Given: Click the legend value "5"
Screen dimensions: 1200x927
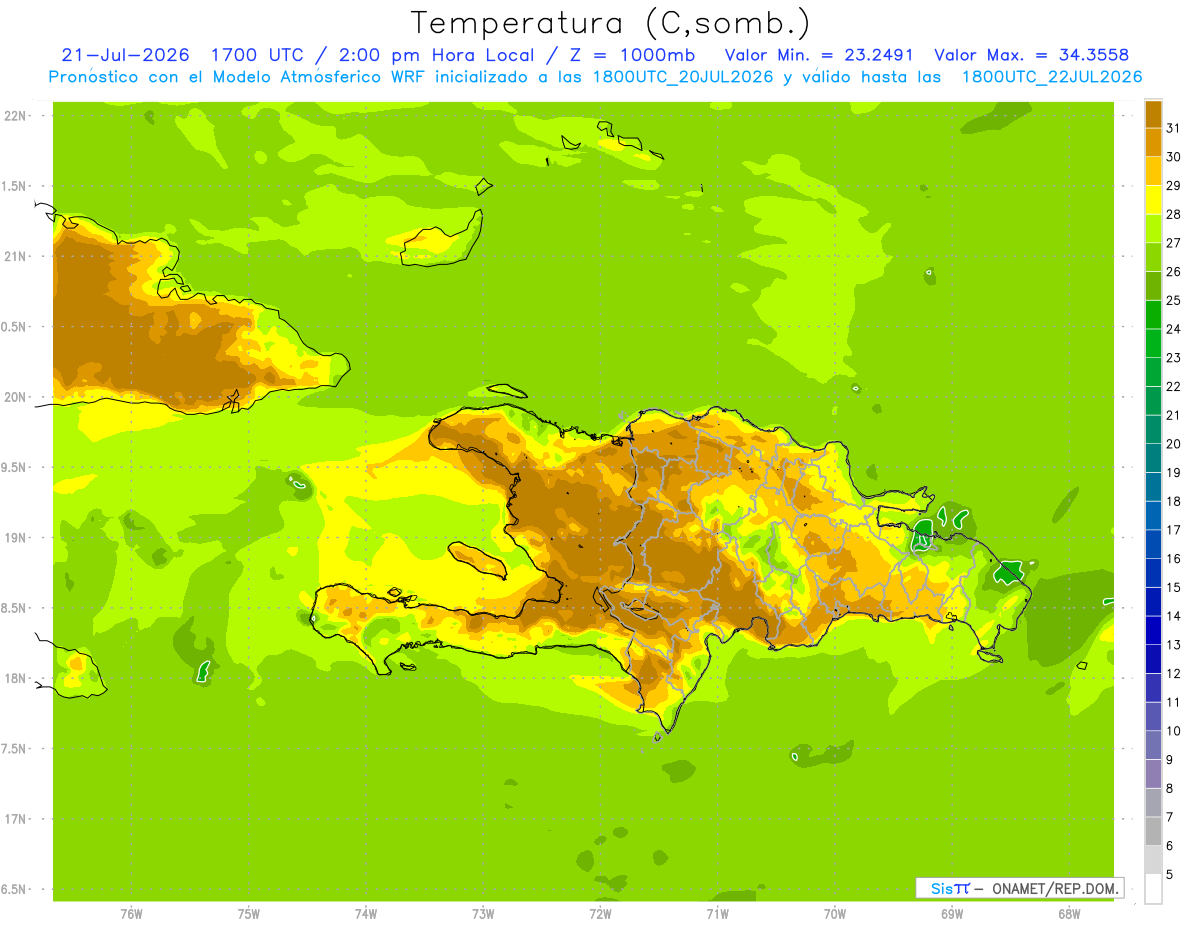Looking at the screenshot, I should click(x=1170, y=875).
